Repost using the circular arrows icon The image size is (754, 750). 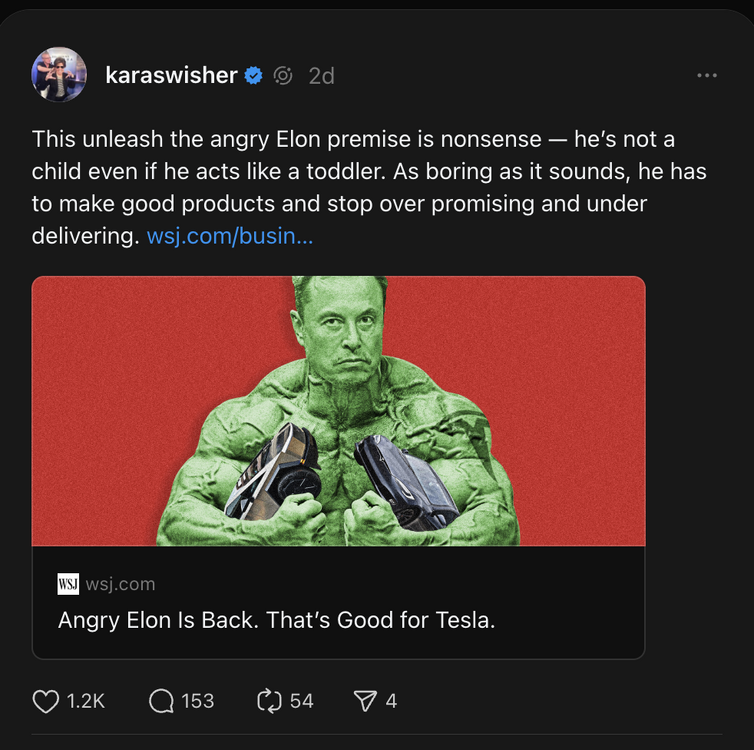pyautogui.click(x=269, y=701)
